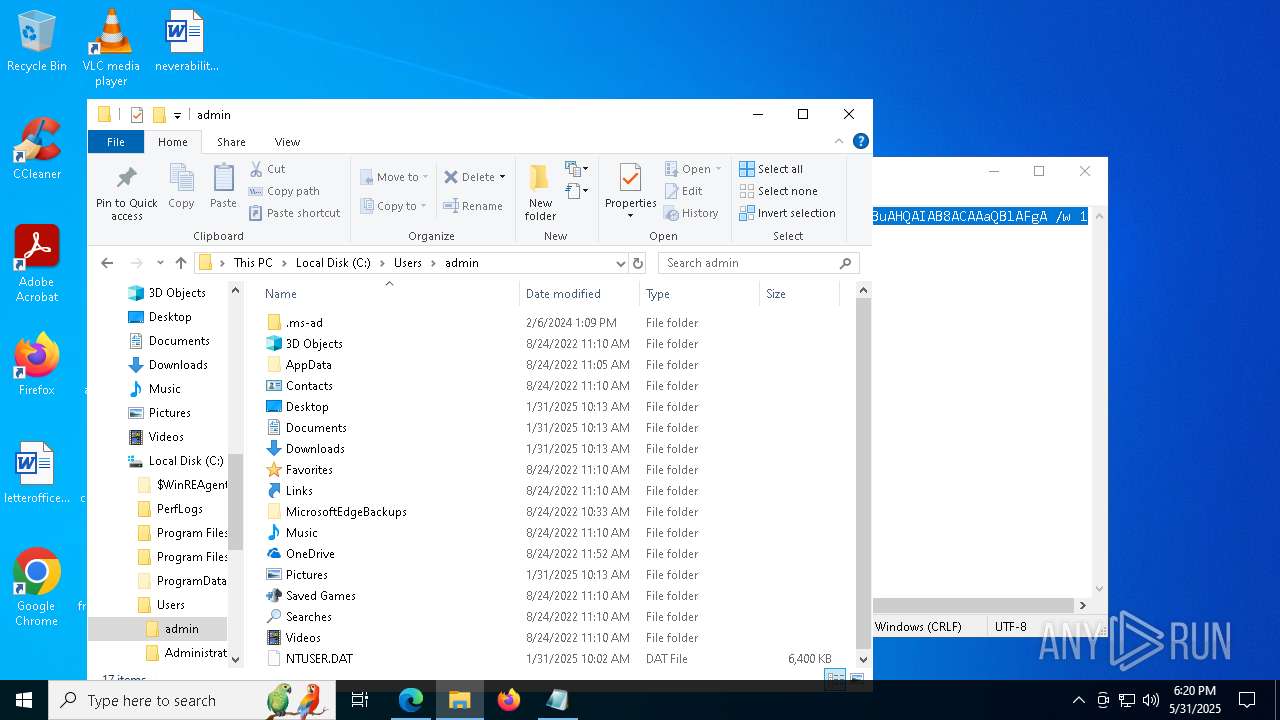1280x720 pixels.
Task: Click the Rename ribbon button
Action: coord(474,206)
